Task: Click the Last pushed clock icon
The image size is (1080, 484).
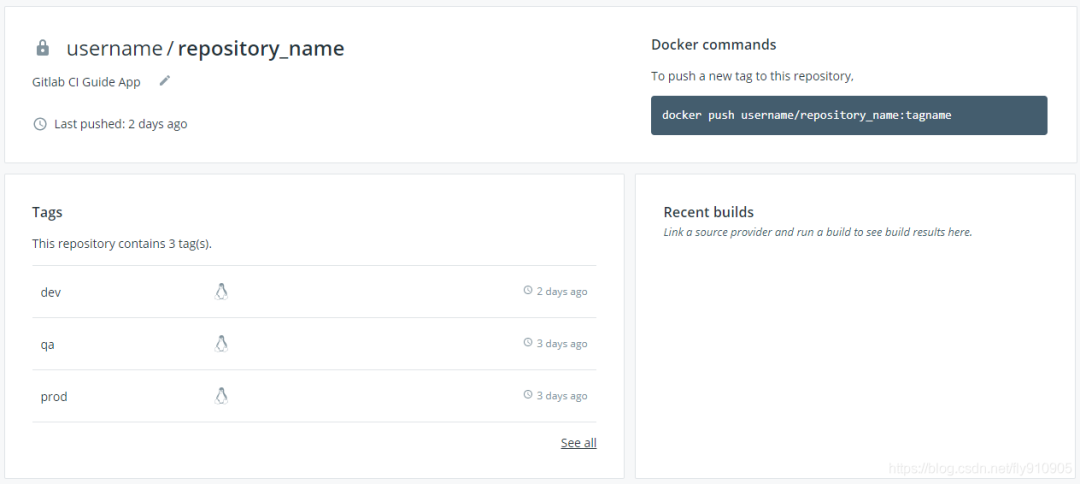Action: [x=40, y=124]
